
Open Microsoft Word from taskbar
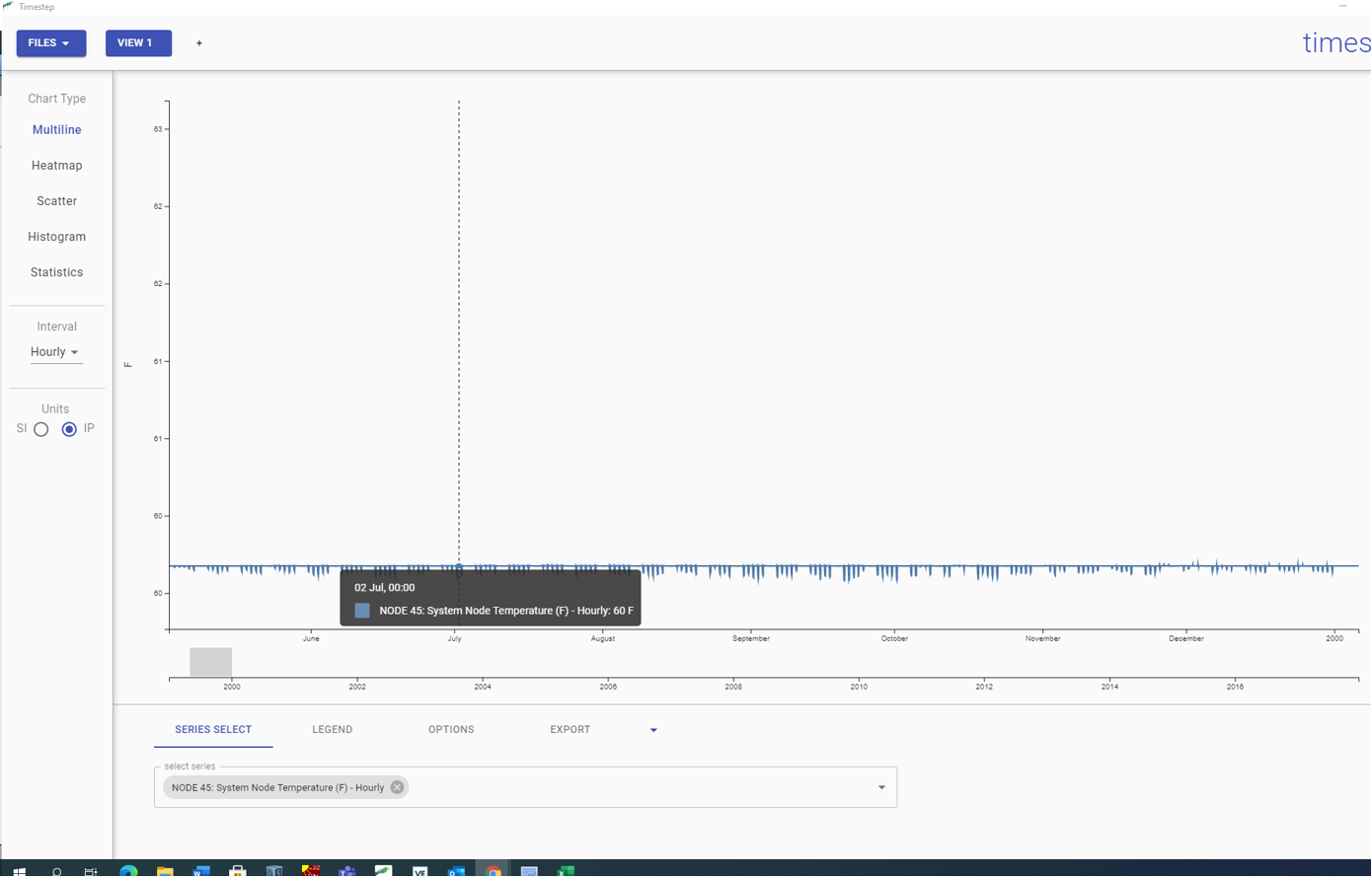click(201, 872)
